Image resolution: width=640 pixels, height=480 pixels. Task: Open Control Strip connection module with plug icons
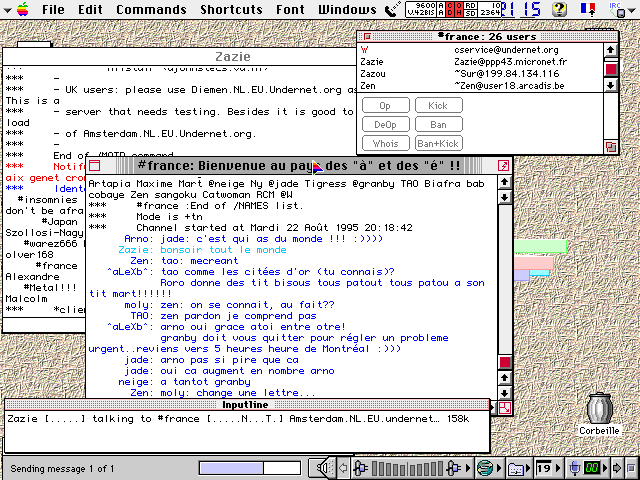[412, 468]
